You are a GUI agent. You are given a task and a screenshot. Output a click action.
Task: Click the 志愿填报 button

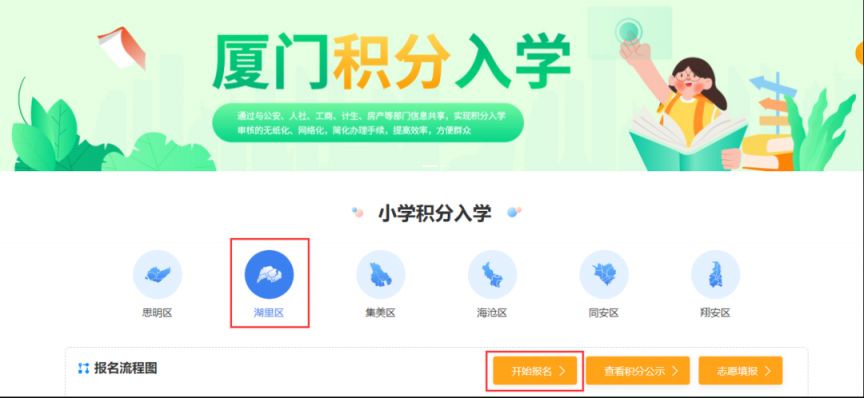[741, 371]
